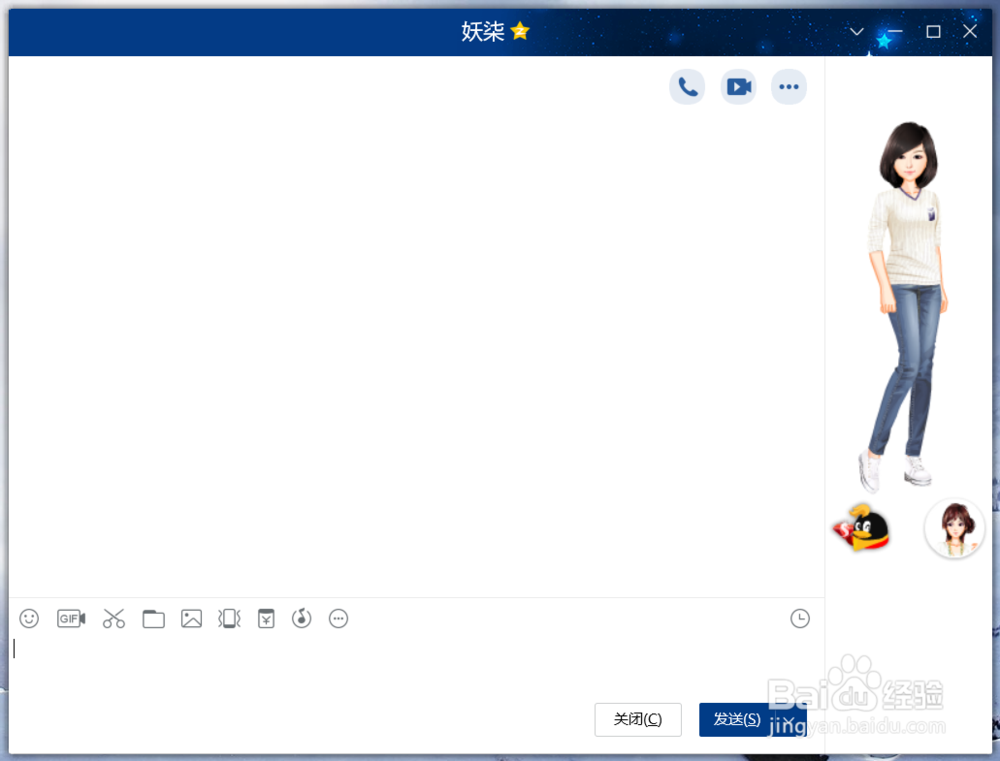Screen dimensions: 1000x761
Task: Click the QQ penguin icon
Action: click(x=861, y=528)
